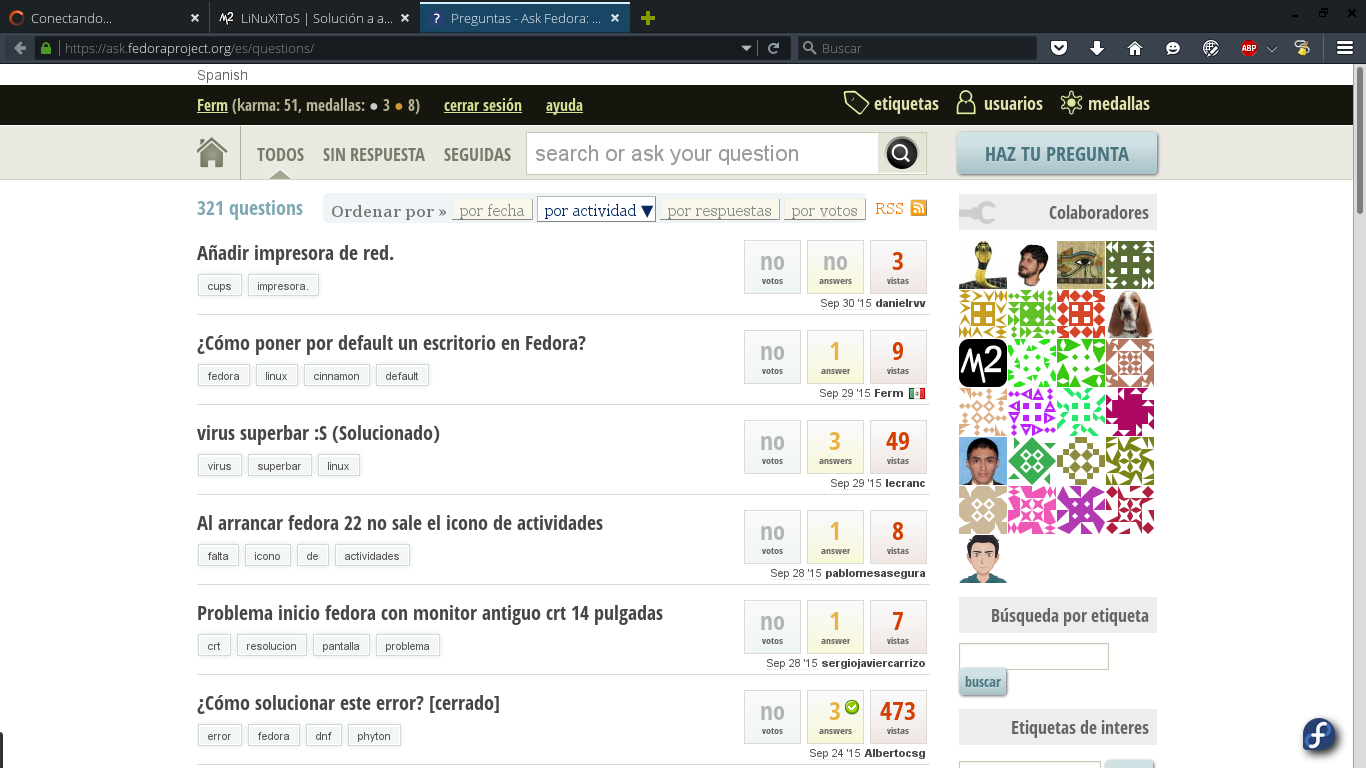Select the TODOS tab
The height and width of the screenshot is (768, 1366).
click(280, 154)
